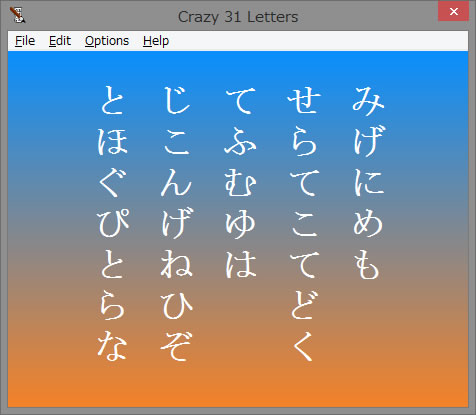Open the Options menu
476x415 pixels.
pyautogui.click(x=107, y=41)
